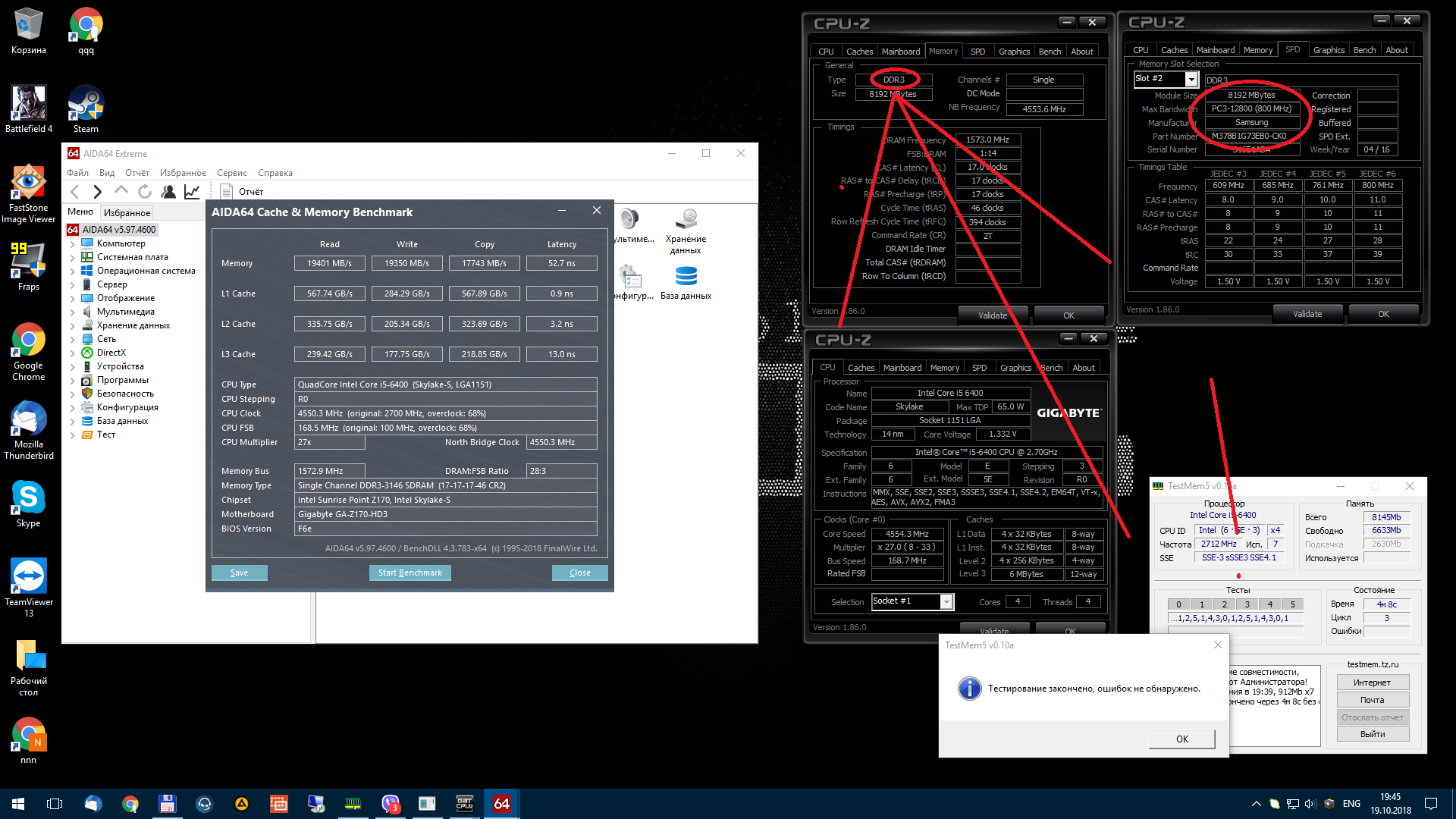
Task: Open the Slot #2 memory slot dropdown
Action: (x=1191, y=80)
